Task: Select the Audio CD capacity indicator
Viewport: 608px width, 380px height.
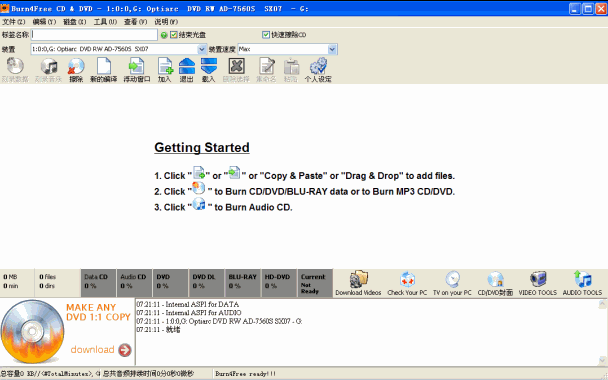Action: [x=134, y=283]
